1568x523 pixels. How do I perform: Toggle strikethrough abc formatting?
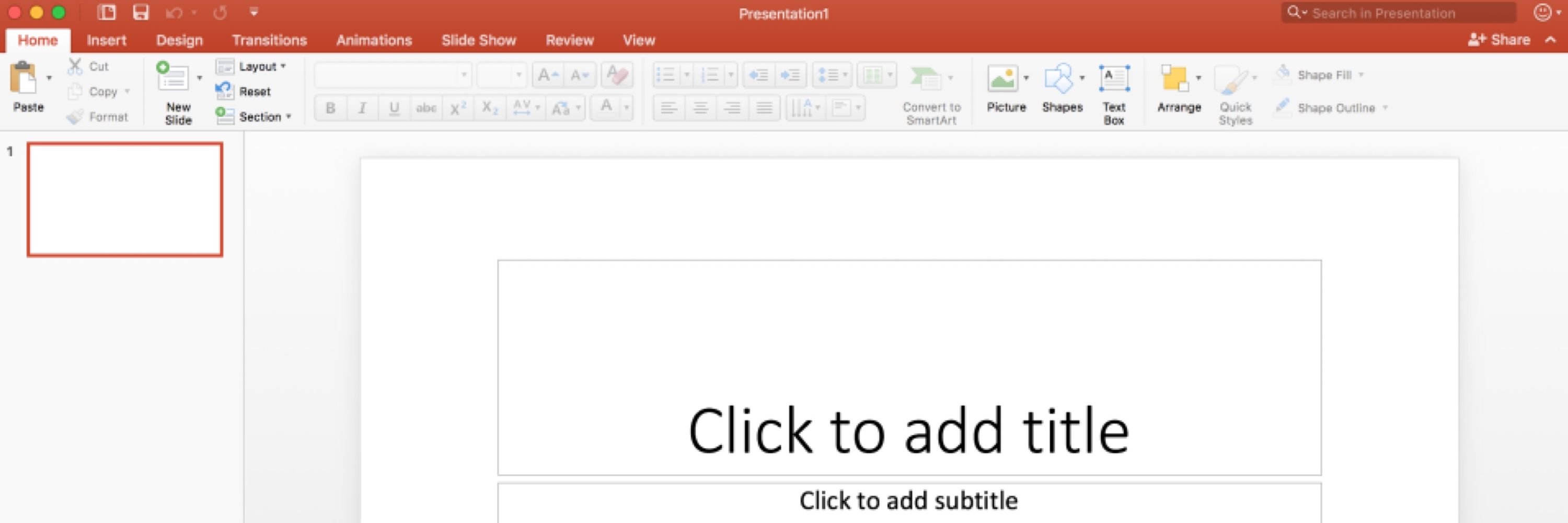click(x=426, y=108)
